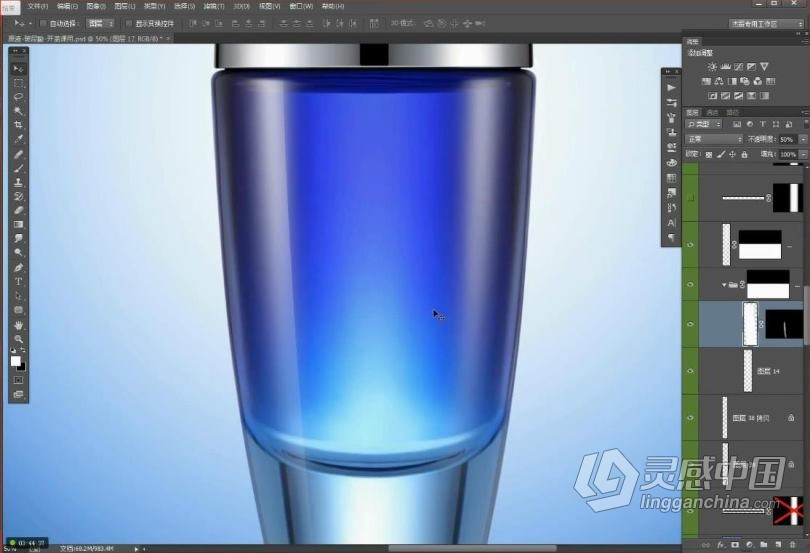Toggle show transform controls checkbox (显示变换控件)
810x553 pixels.
coord(129,23)
